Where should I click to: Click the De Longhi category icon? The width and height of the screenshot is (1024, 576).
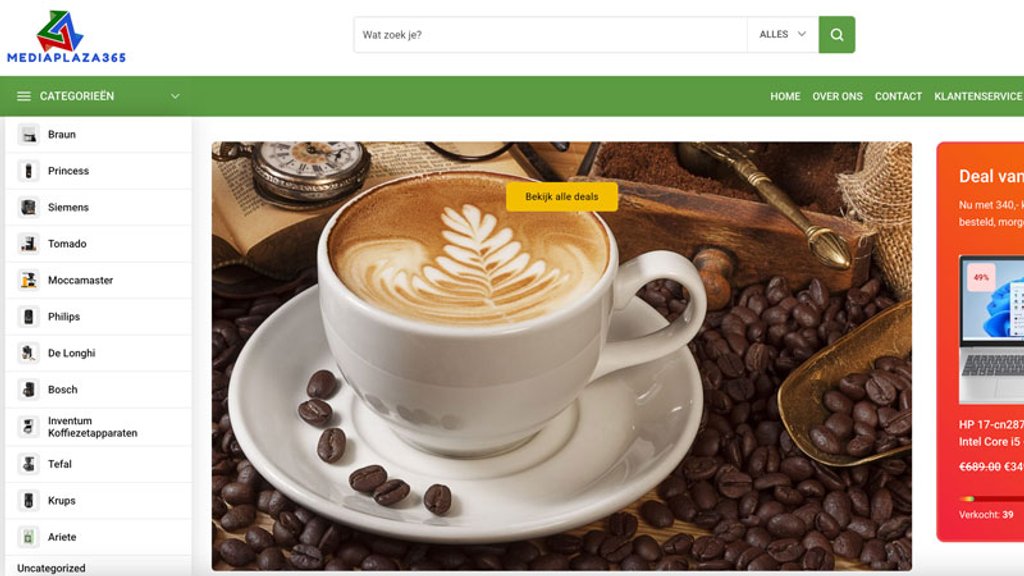(28, 353)
